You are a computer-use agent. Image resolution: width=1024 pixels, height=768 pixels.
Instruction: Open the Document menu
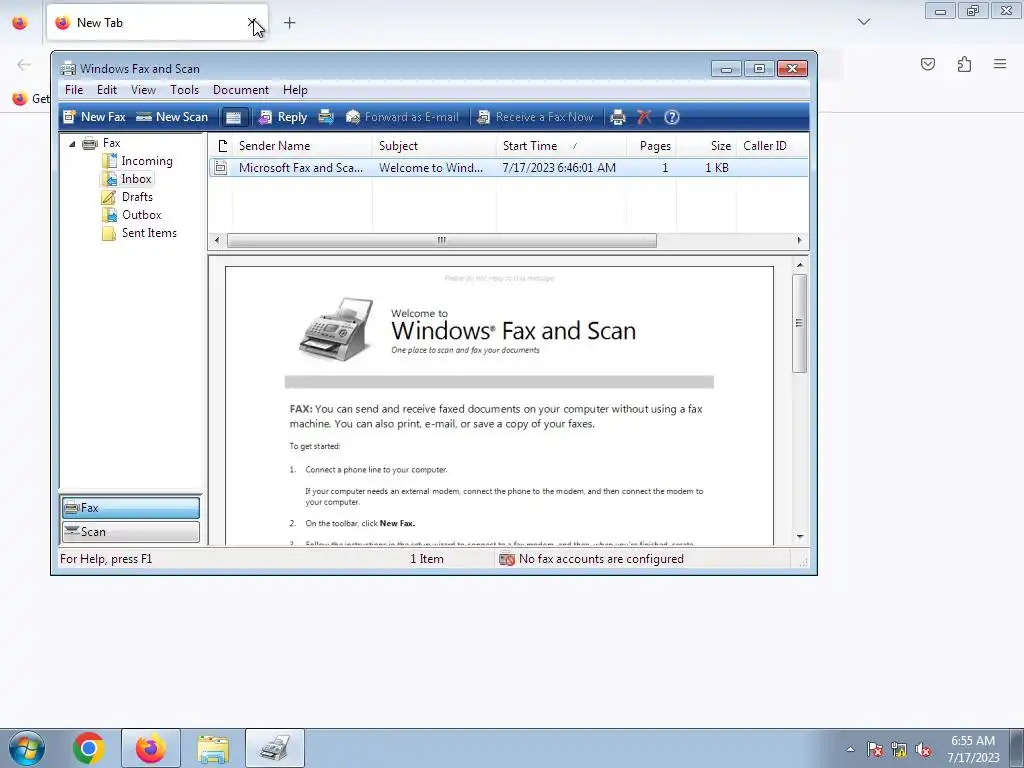pyautogui.click(x=241, y=89)
